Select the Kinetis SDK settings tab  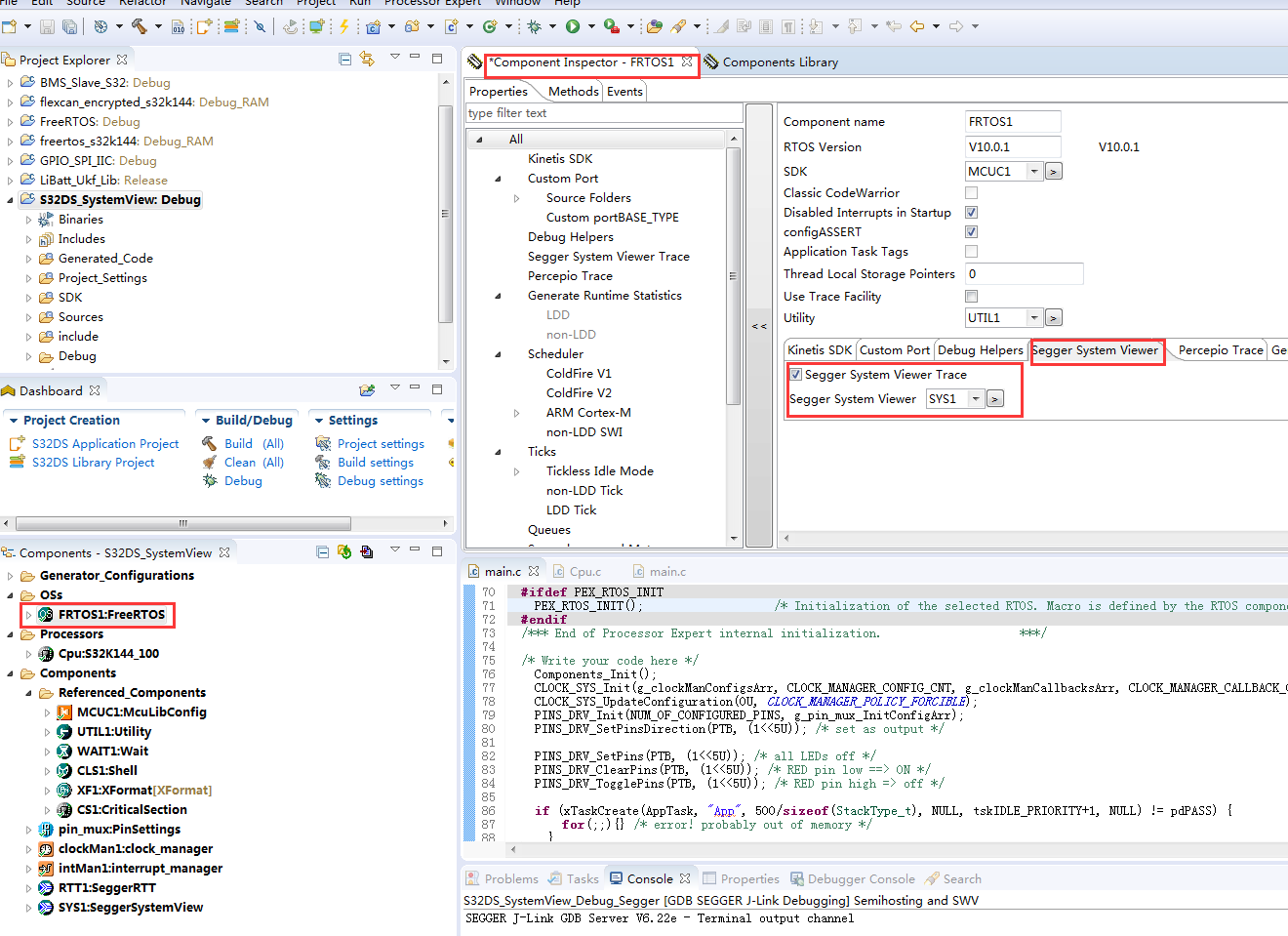(x=820, y=350)
